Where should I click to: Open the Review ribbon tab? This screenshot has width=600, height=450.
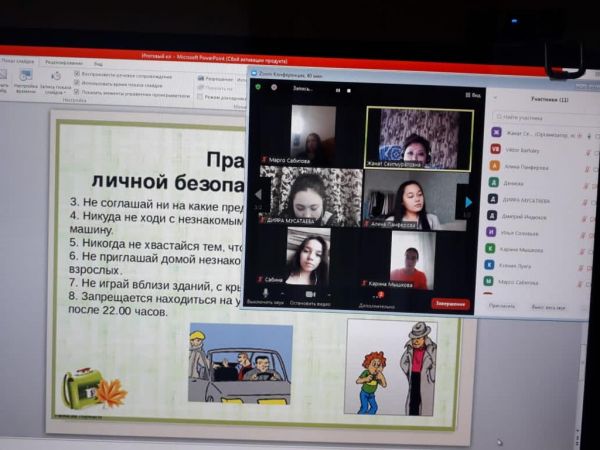(63, 61)
